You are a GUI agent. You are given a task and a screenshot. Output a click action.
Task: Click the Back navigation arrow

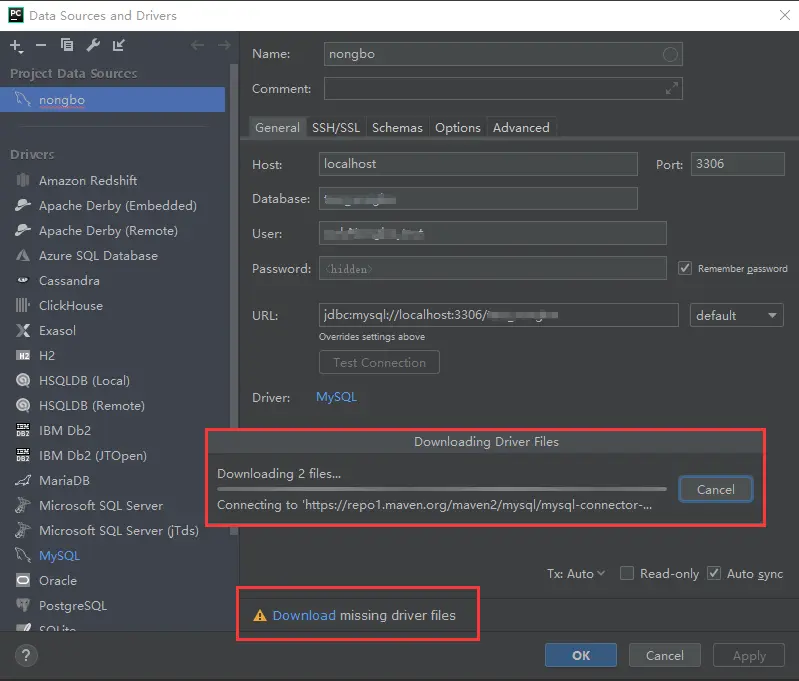tap(198, 45)
